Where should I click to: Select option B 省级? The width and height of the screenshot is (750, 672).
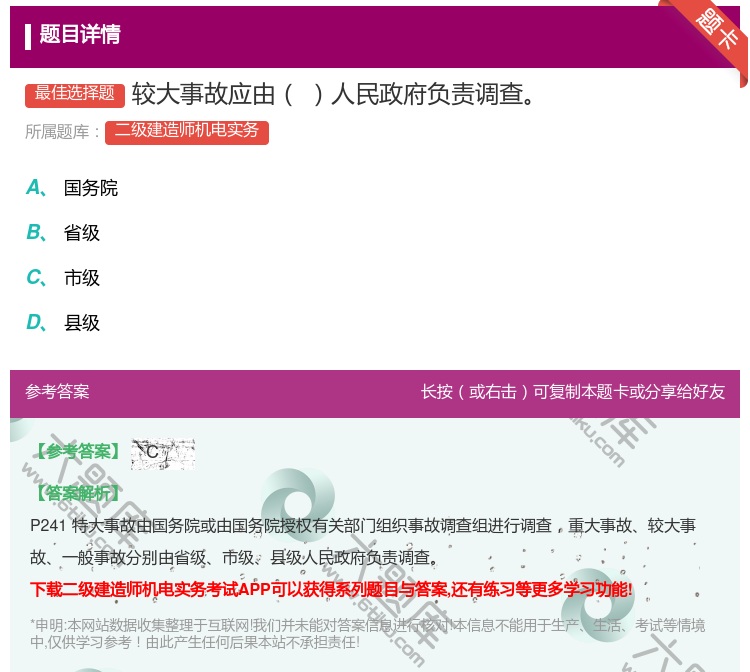point(63,233)
